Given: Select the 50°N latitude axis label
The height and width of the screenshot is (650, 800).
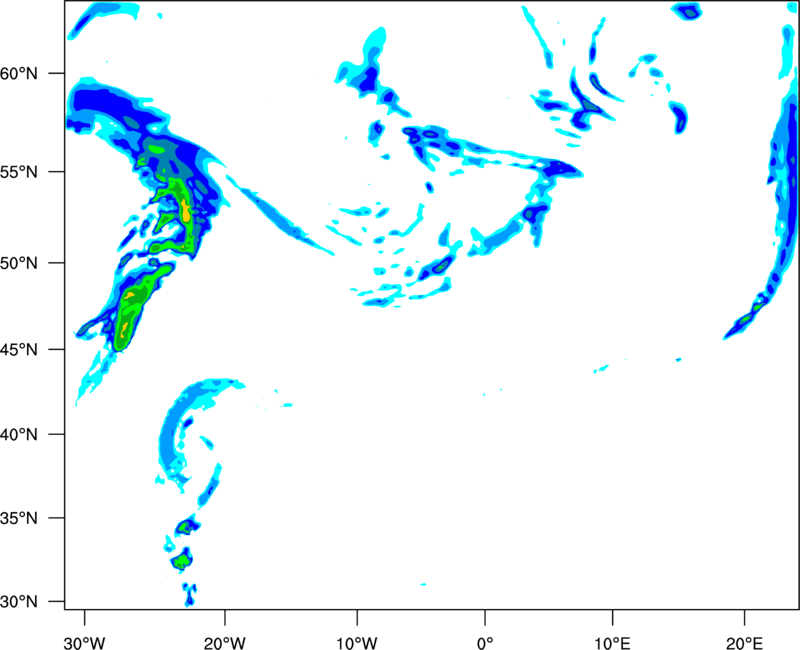Looking at the screenshot, I should click(x=19, y=264).
